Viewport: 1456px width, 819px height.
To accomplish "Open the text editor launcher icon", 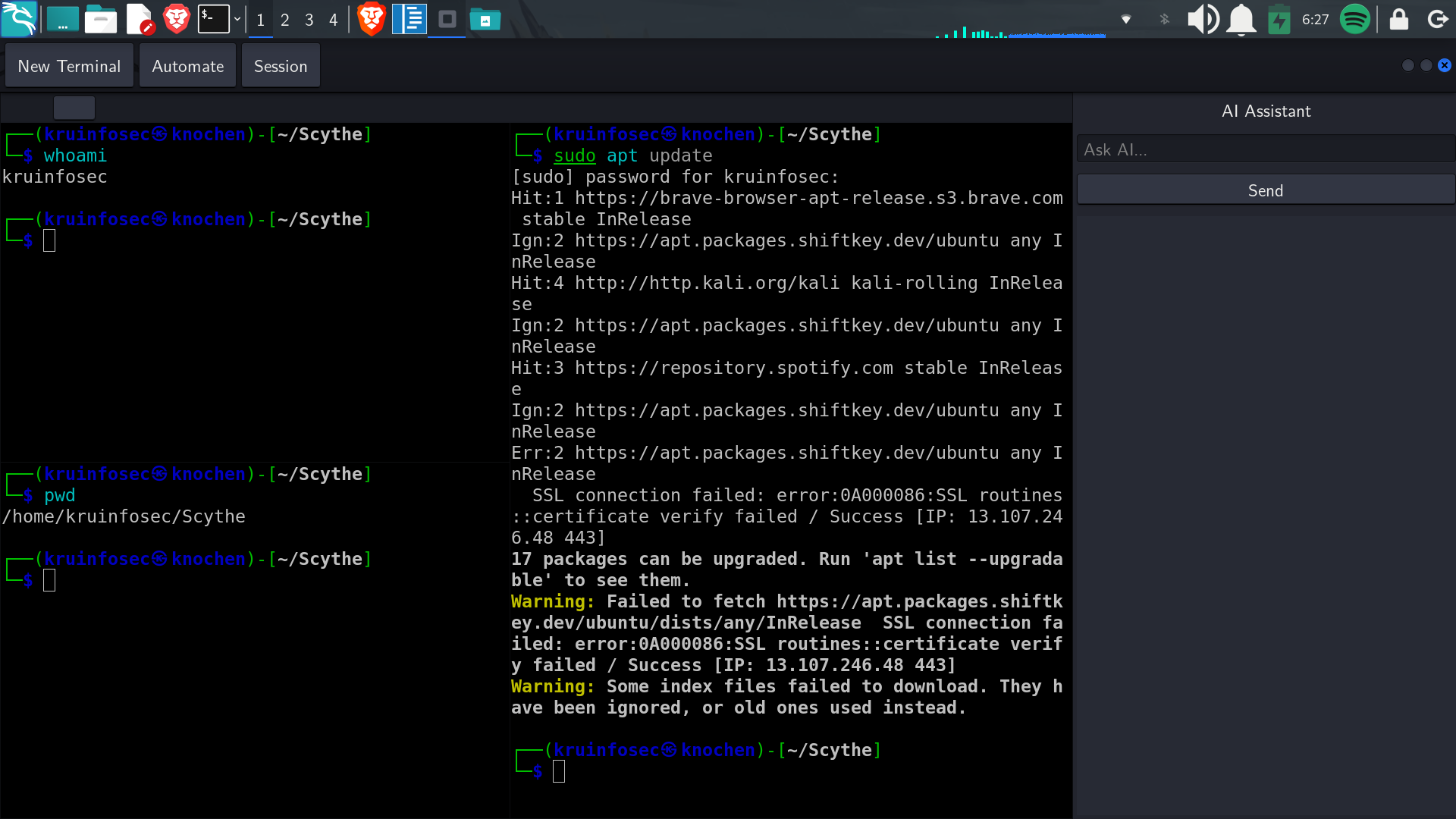I will point(140,19).
